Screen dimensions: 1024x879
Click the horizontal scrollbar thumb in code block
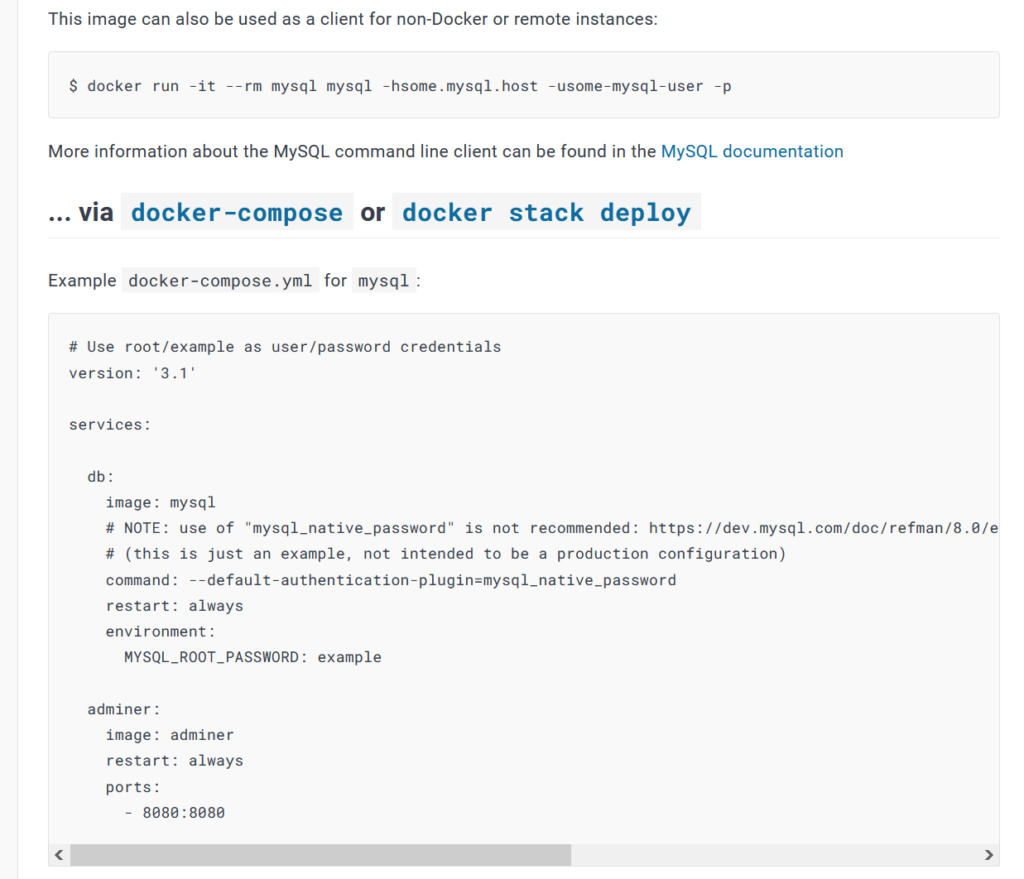coord(321,855)
